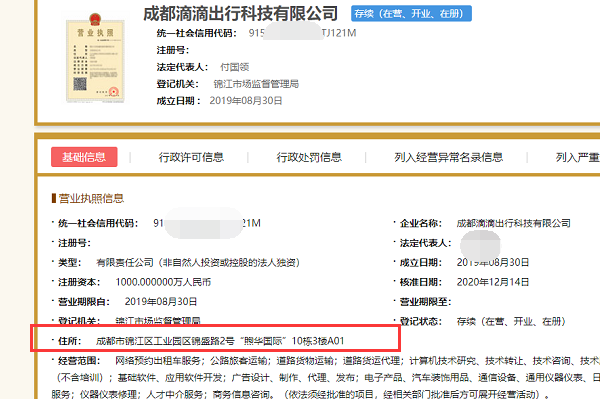Select header establishment date 2019年08月30日
Screen dimensions: 600x399
[246, 101]
